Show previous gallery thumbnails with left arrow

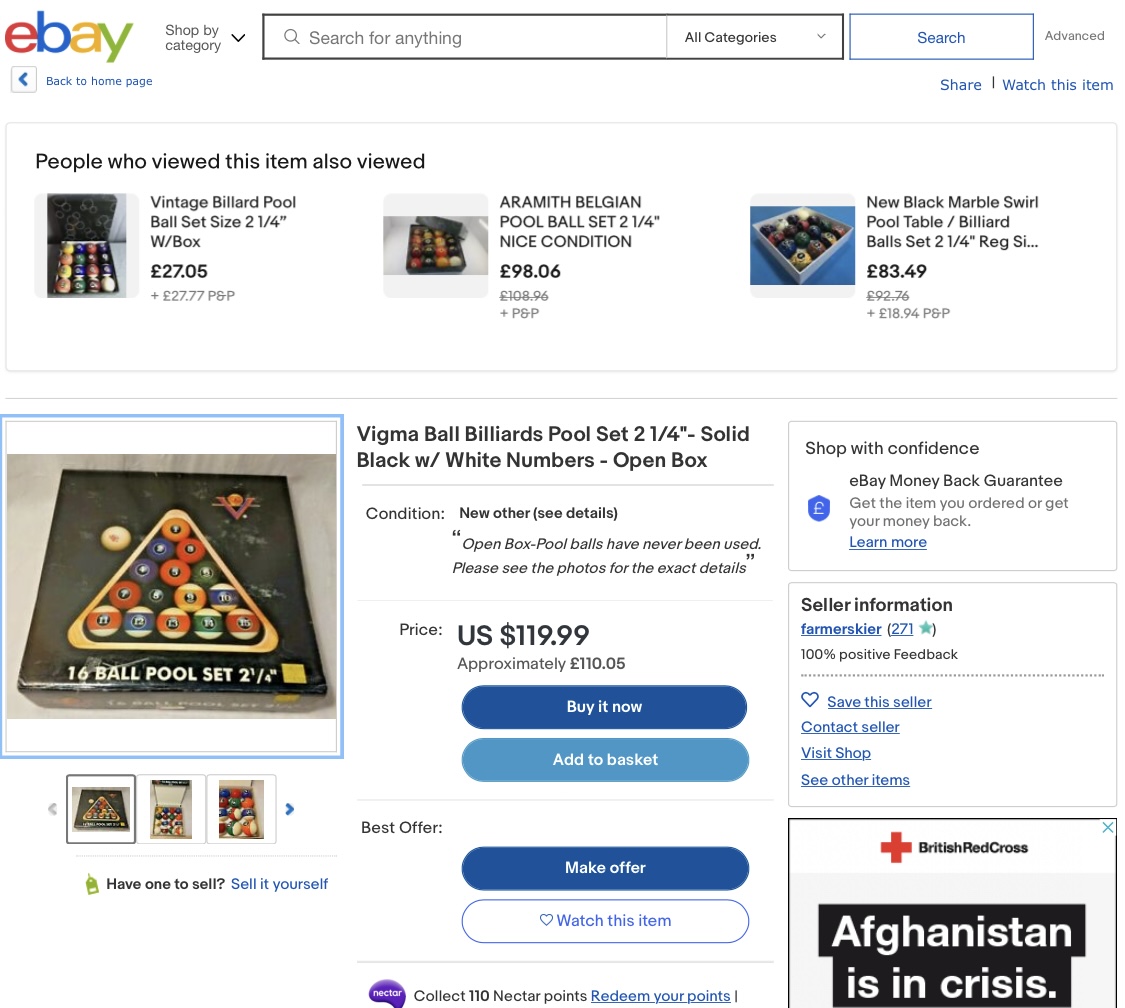coord(52,809)
